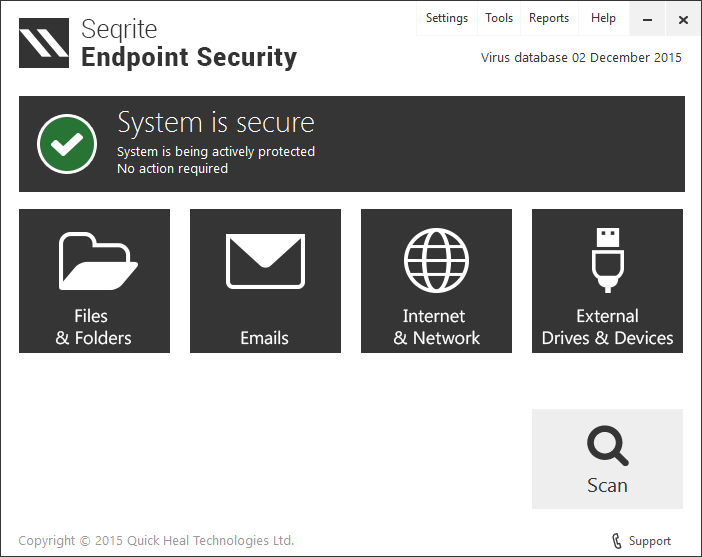
Task: Close the Seqrite Endpoint Security window
Action: 683,19
